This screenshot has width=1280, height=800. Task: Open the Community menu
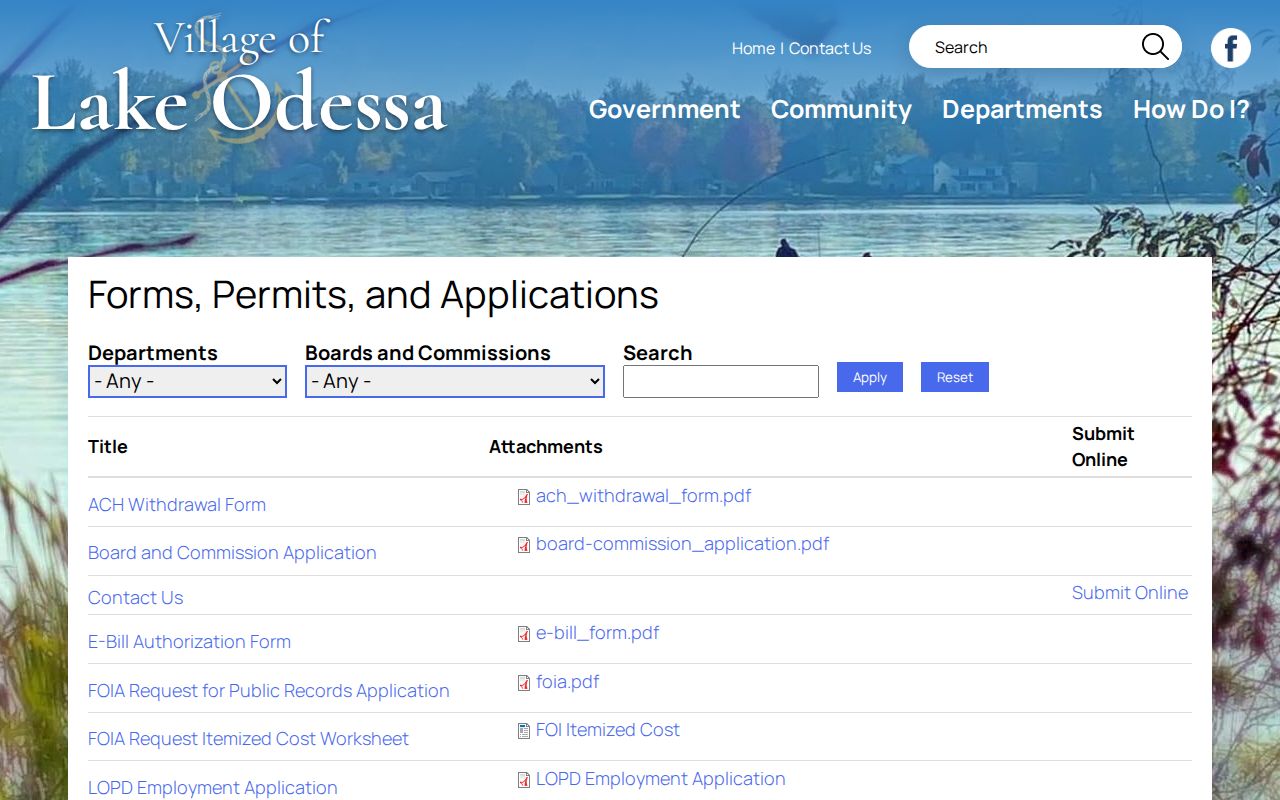[841, 109]
